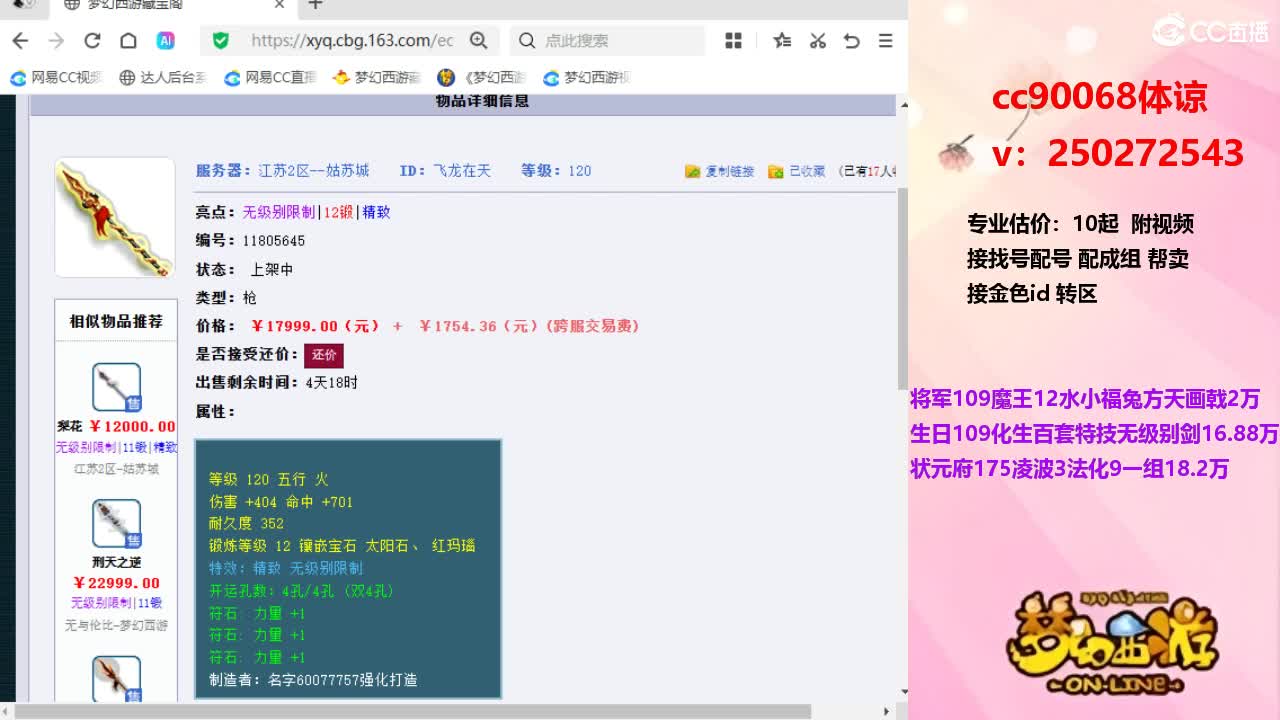The height and width of the screenshot is (720, 1280).
Task: Open the 《梦幻西游 bookmark
Action: coord(482,78)
